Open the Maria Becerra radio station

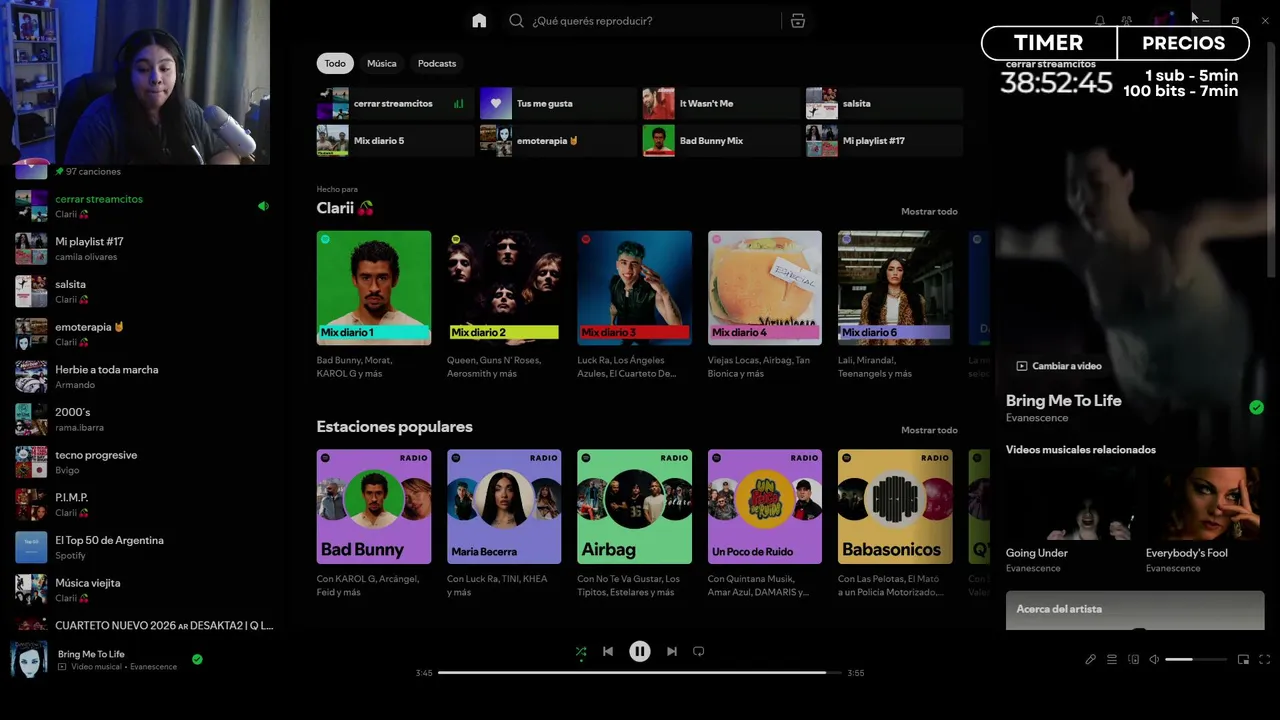(504, 523)
